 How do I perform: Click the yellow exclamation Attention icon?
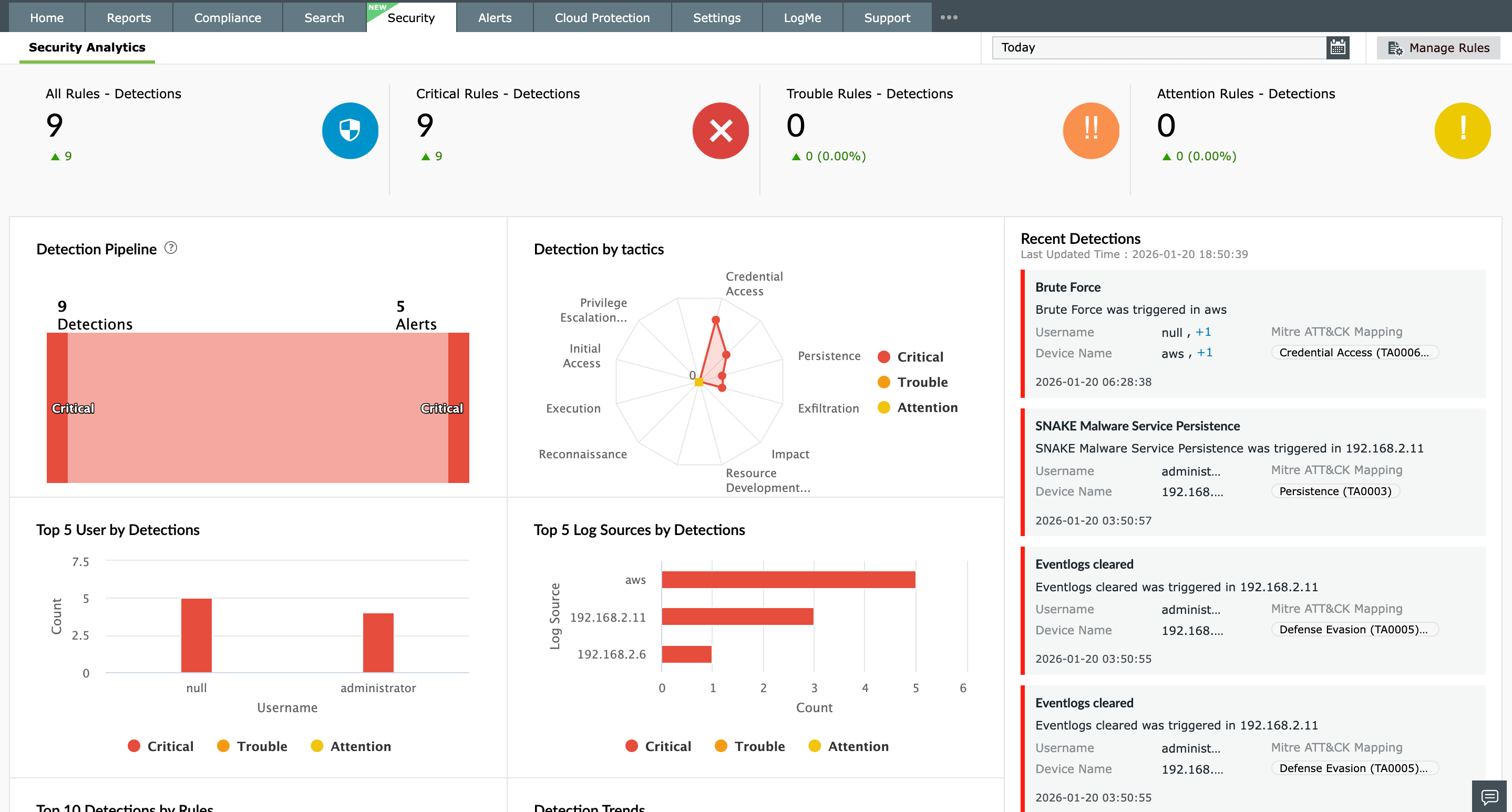click(1462, 130)
